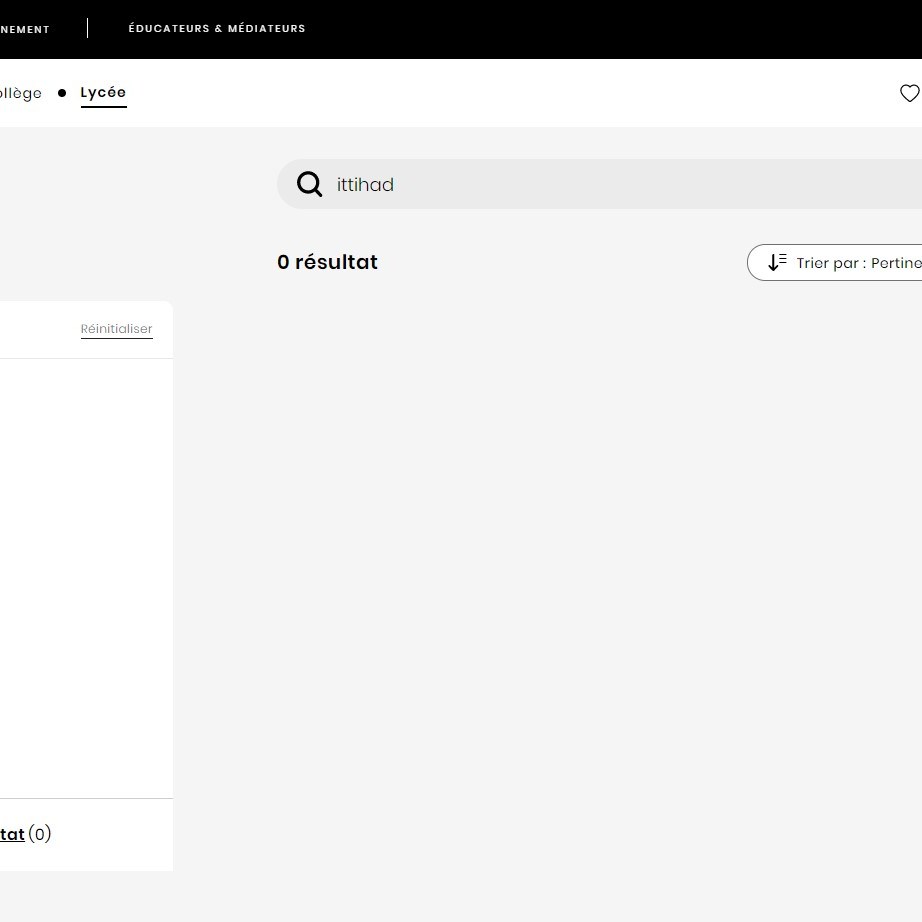Click the word "Pertinence" in the sort button
This screenshot has height=922, width=922.
(896, 263)
